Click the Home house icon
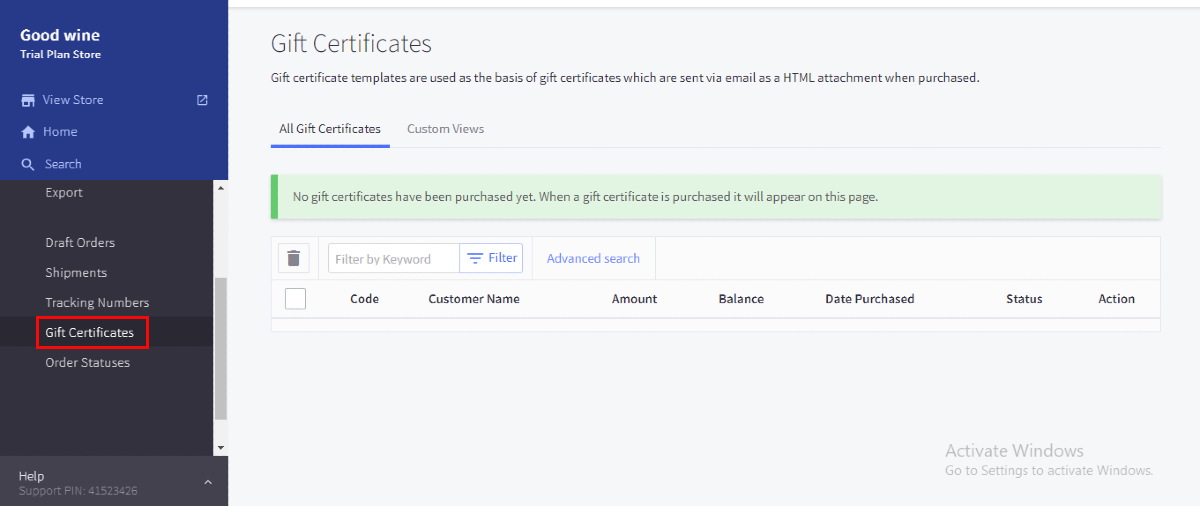The image size is (1200, 506). (x=28, y=132)
